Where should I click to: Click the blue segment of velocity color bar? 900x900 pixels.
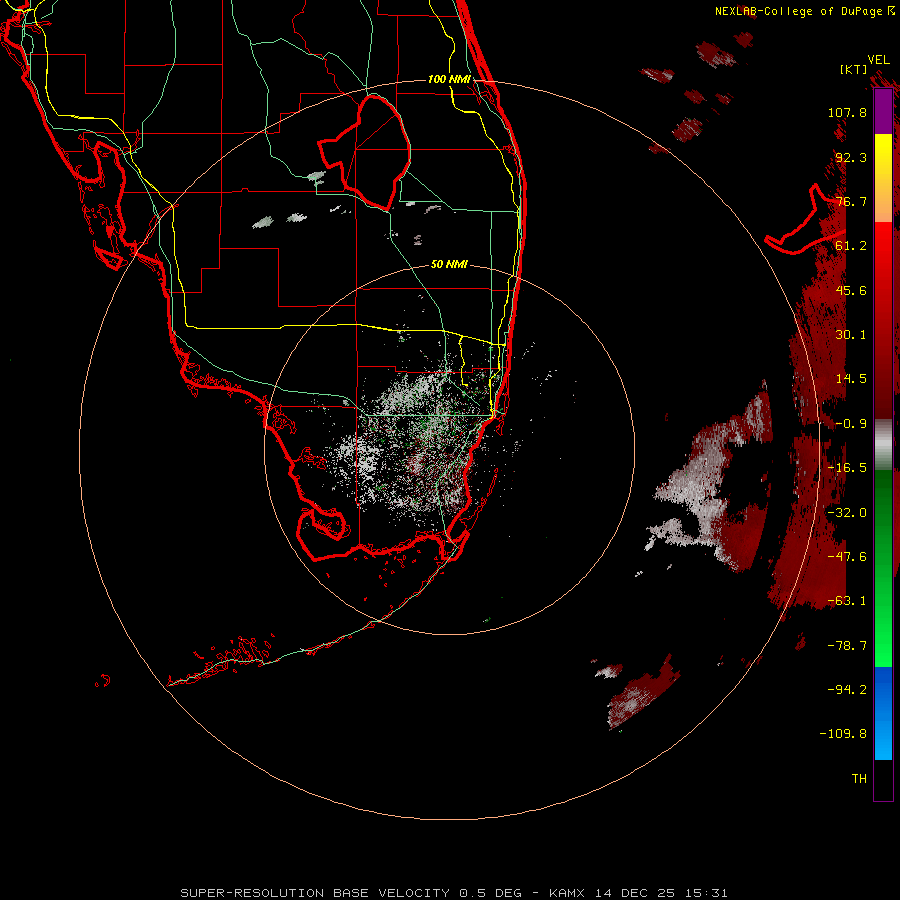pyautogui.click(x=883, y=713)
